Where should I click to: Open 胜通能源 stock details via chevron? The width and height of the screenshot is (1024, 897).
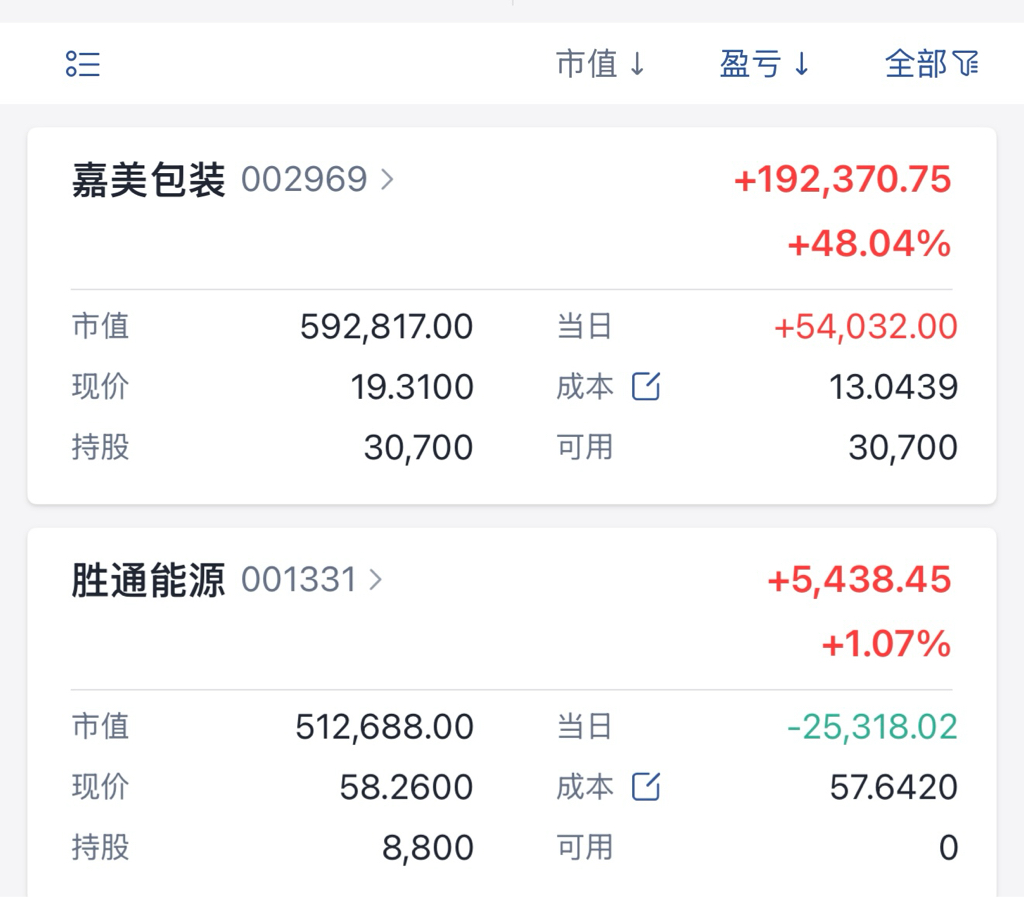coord(376,580)
